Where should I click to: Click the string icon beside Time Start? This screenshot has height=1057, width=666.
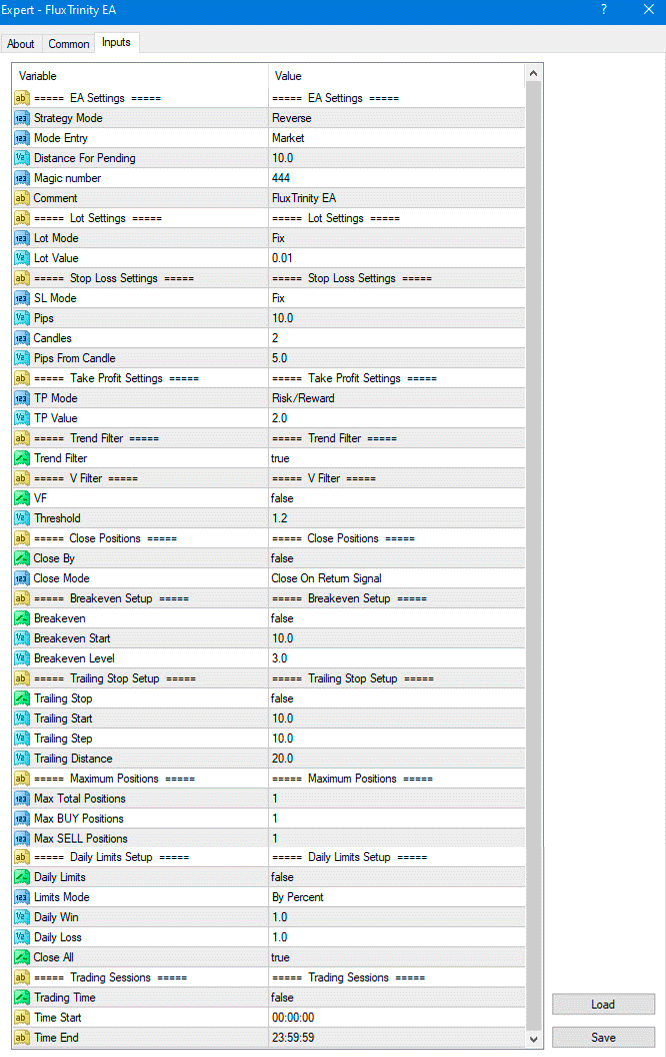pyautogui.click(x=22, y=1018)
